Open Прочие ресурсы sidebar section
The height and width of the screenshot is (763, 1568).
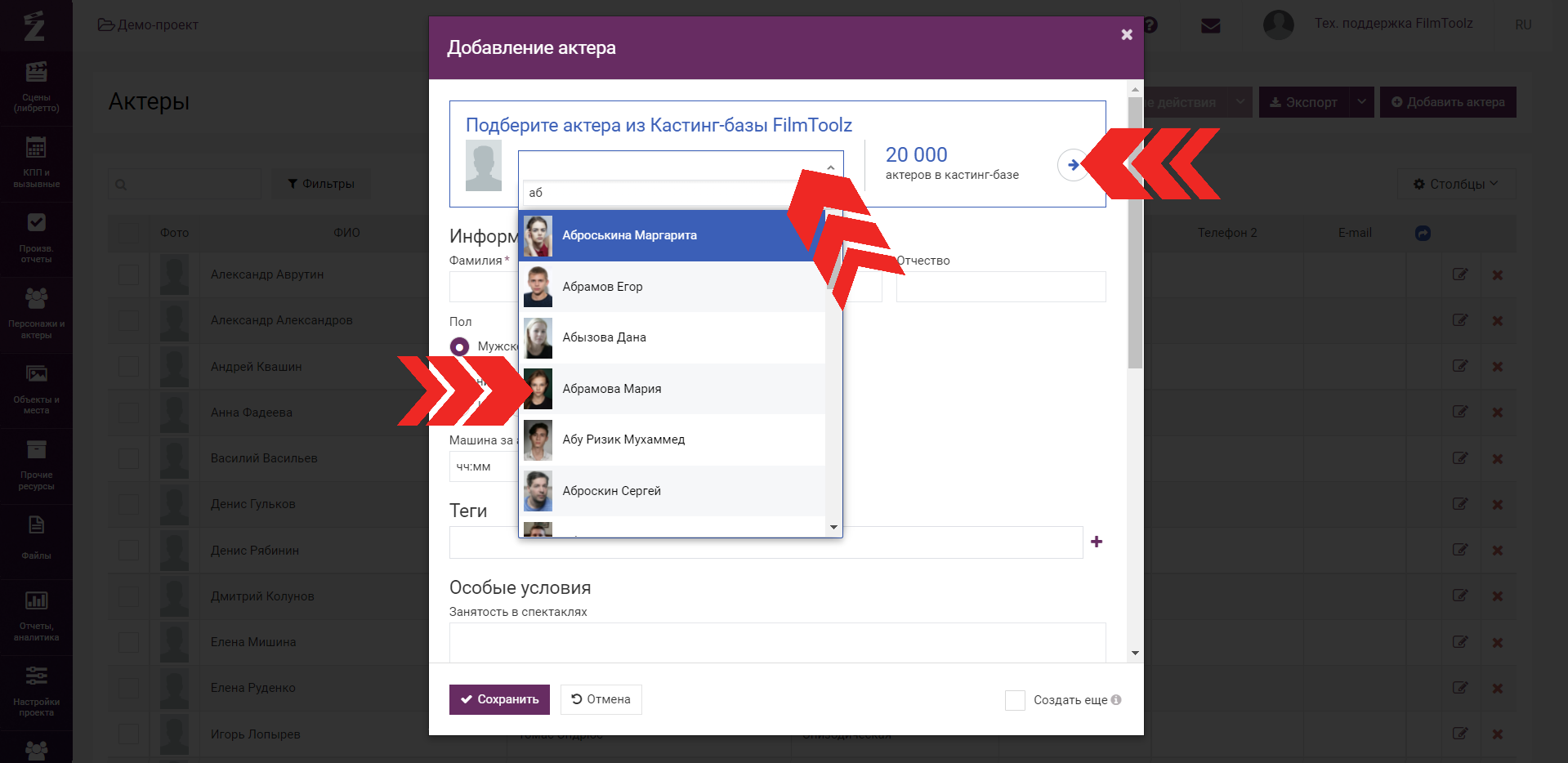[x=36, y=466]
